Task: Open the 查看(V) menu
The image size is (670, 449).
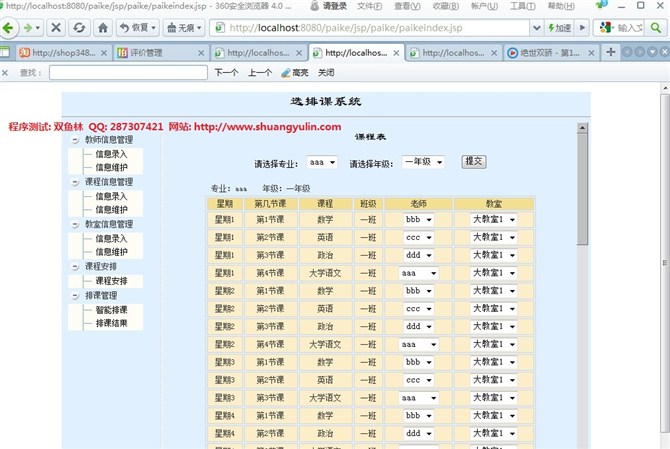Action: [407, 6]
